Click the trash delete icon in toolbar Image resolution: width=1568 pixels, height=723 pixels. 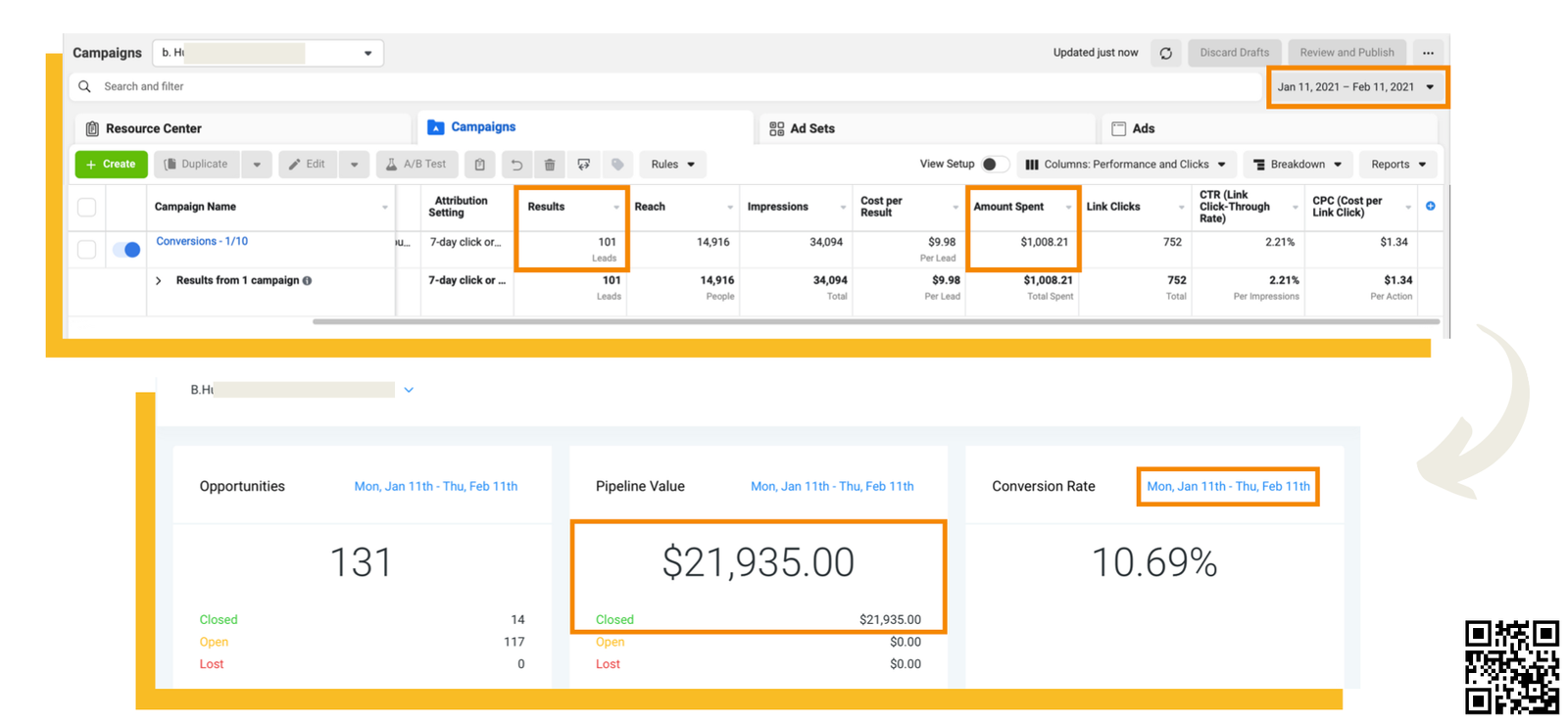550,165
